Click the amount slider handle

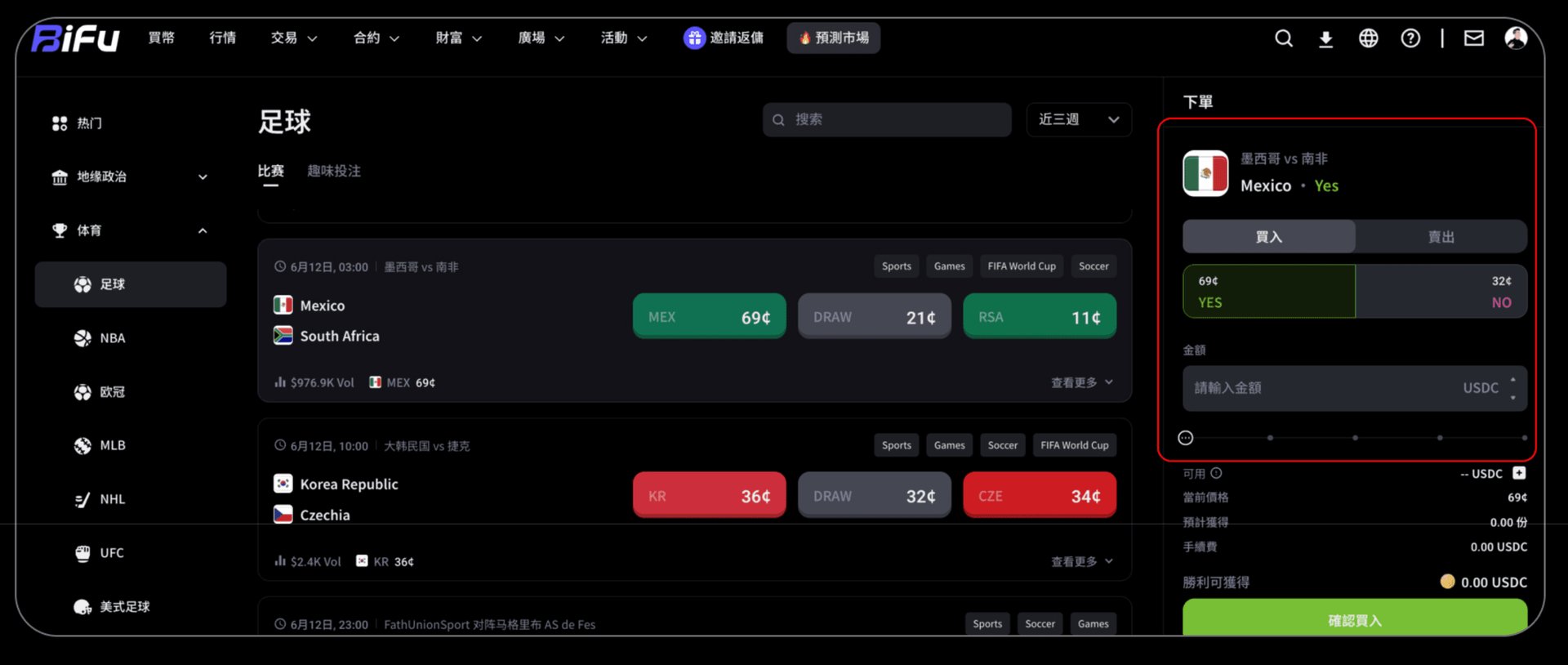click(1186, 438)
